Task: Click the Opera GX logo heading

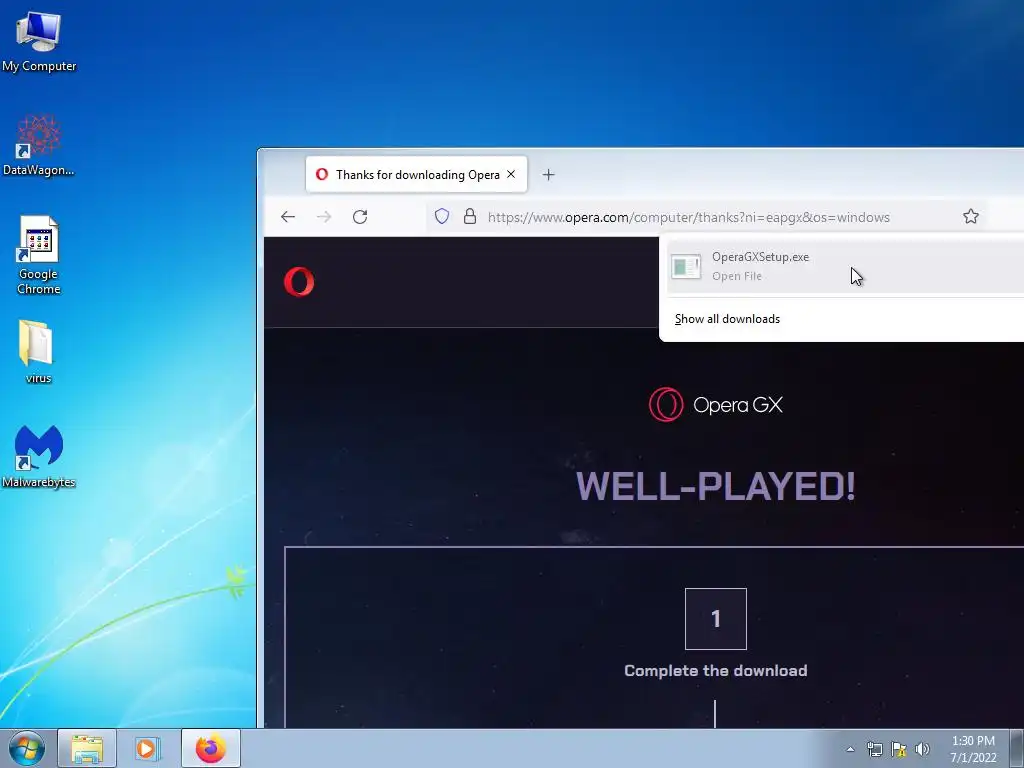Action: point(716,405)
